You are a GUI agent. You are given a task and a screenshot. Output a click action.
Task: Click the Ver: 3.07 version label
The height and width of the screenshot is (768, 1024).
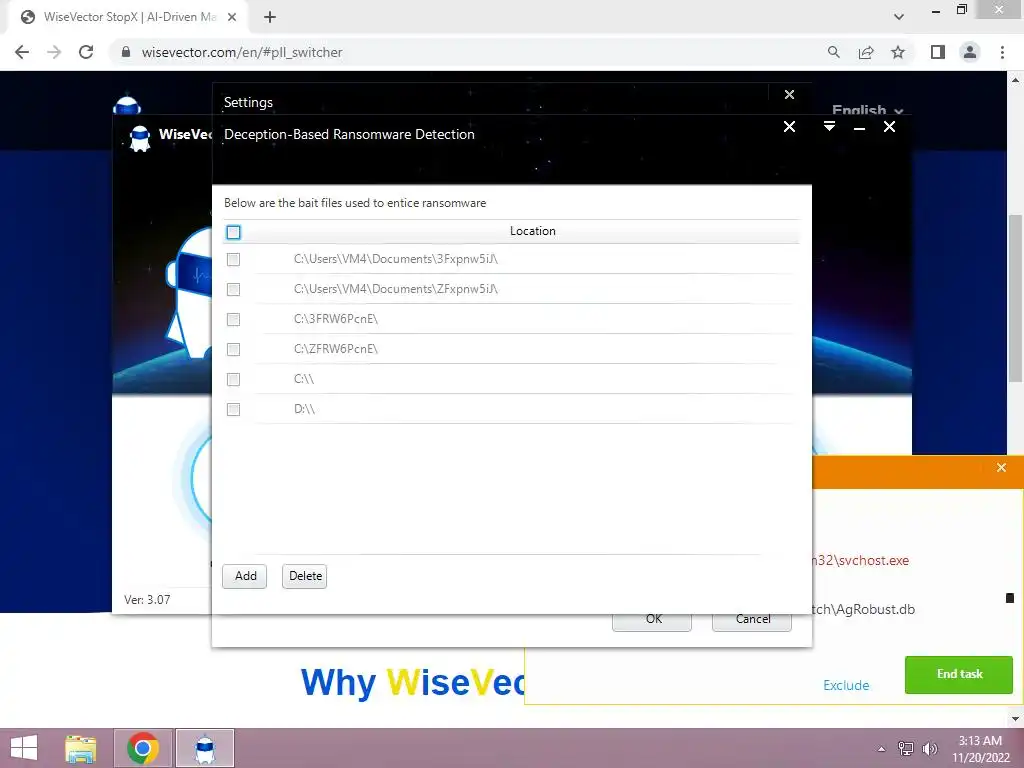[147, 600]
